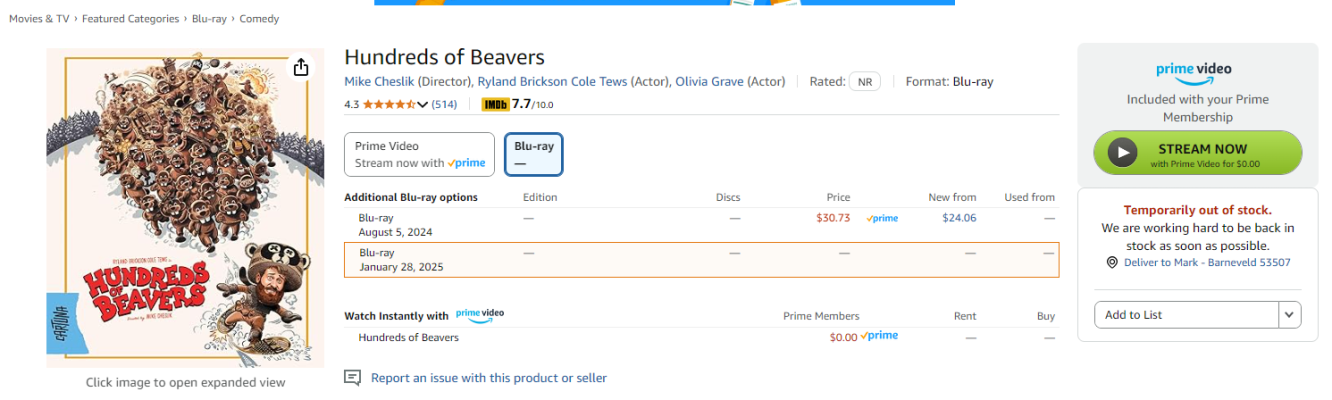The image size is (1332, 400).
Task: Click the prime video logo beside Watch Instantly
Action: 480,314
